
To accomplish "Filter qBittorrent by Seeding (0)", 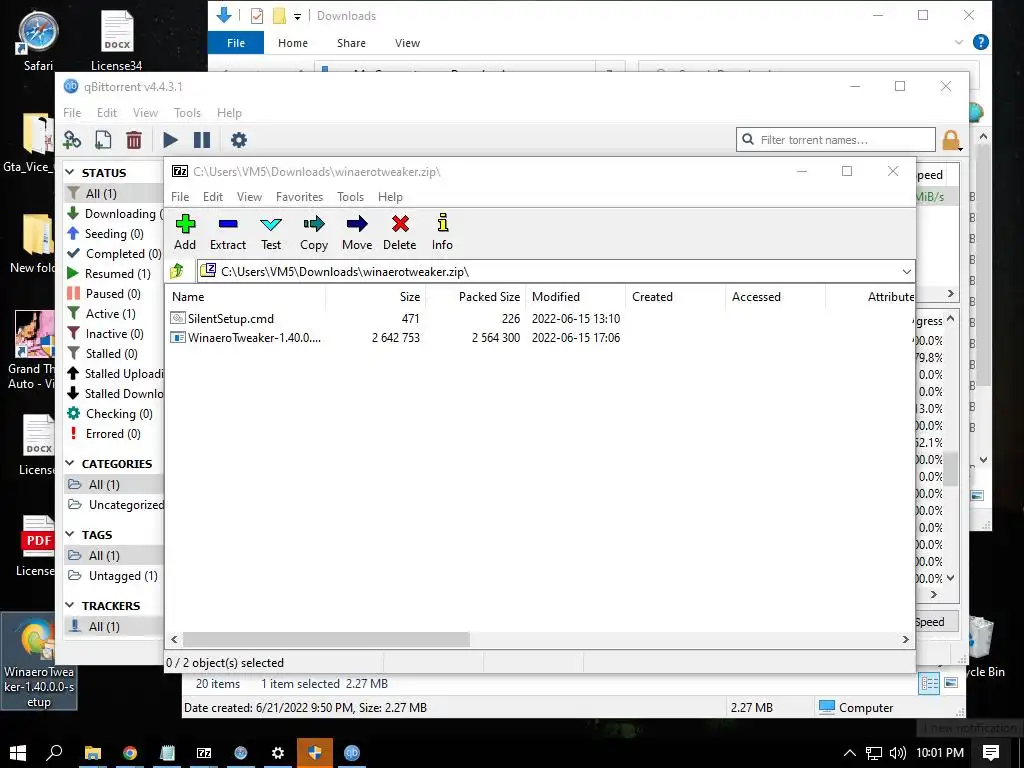I will click(114, 234).
